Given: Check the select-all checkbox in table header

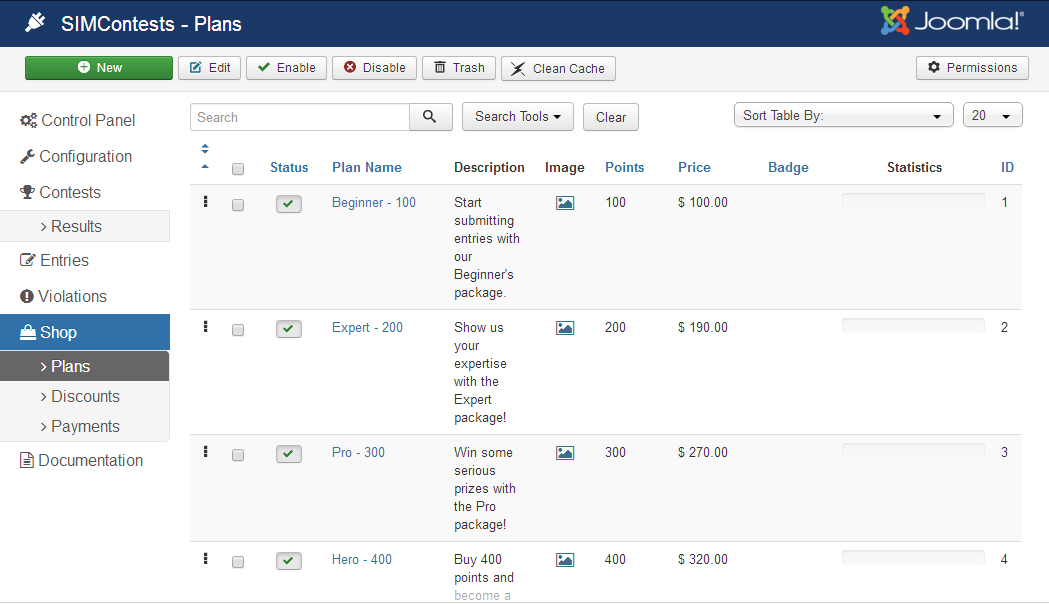Looking at the screenshot, I should click(x=237, y=169).
